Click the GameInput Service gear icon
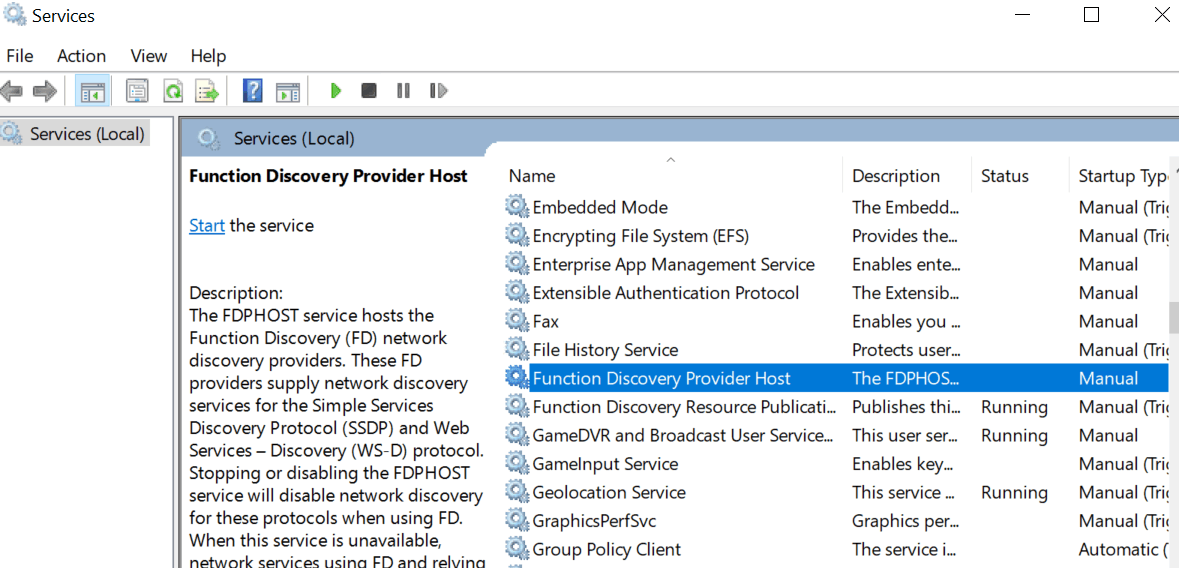The width and height of the screenshot is (1179, 568). pyautogui.click(x=517, y=463)
